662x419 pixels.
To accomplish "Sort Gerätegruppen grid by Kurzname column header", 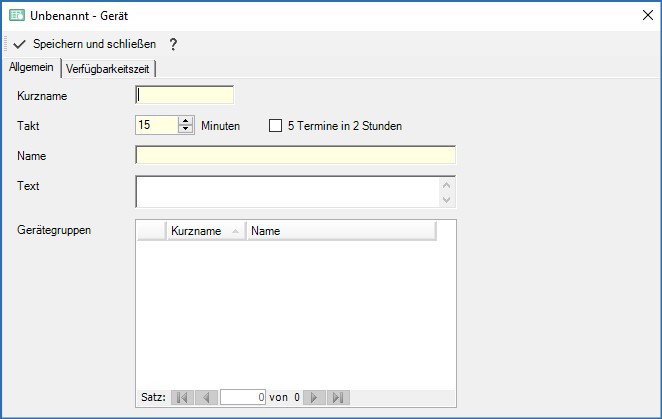I will (x=205, y=231).
